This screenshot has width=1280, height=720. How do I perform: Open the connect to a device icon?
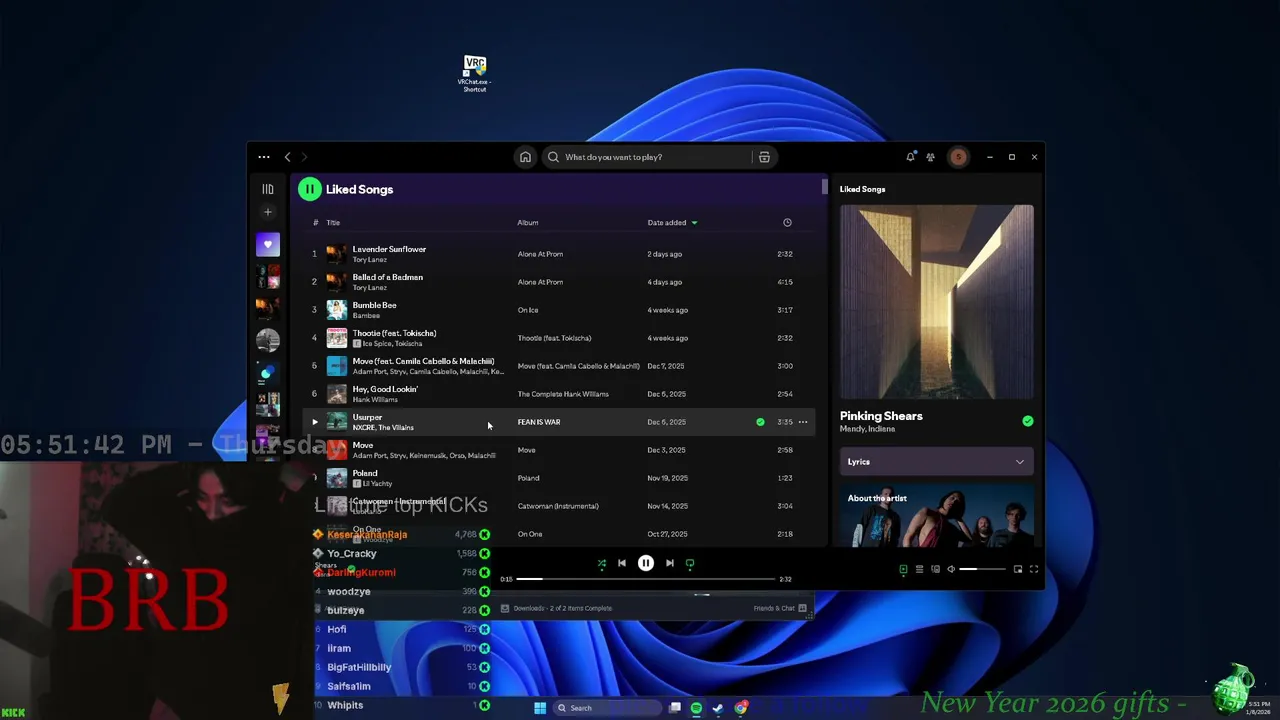(935, 569)
